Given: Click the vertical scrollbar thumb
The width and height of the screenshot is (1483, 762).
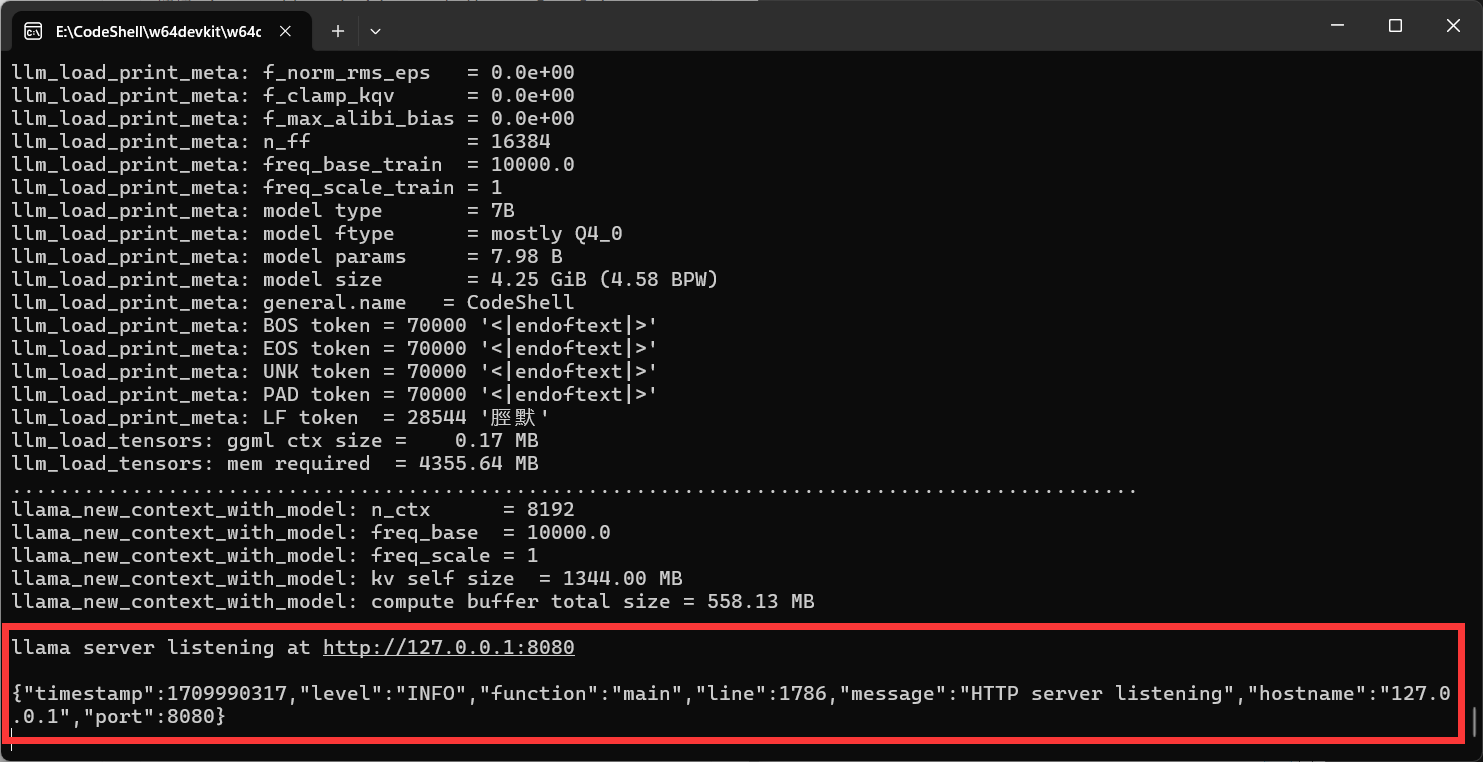Looking at the screenshot, I should (x=1474, y=721).
